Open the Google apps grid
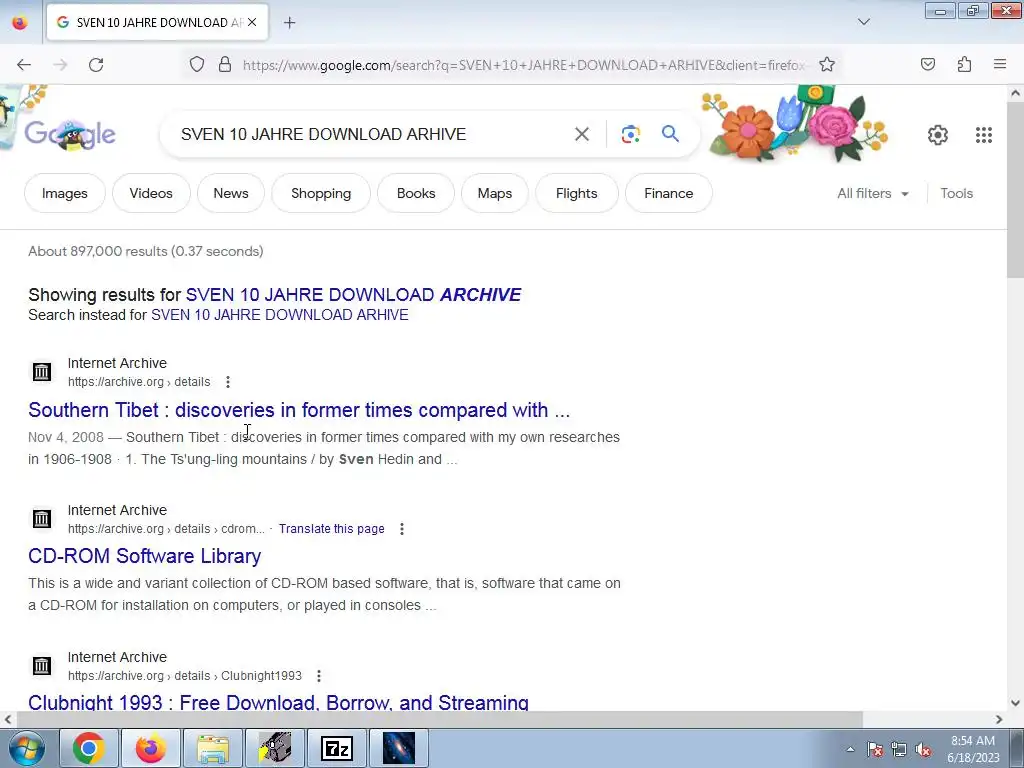 984,135
